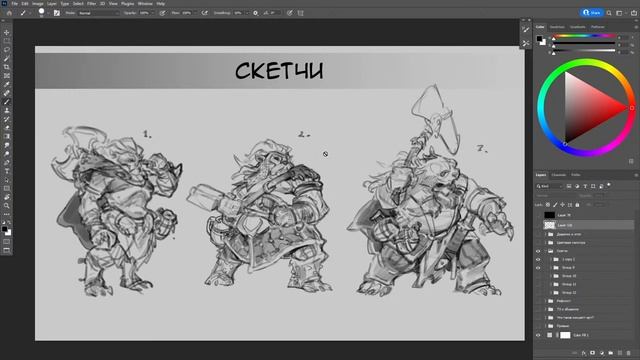Viewport: 640px width, 360px height.
Task: Show hidden Group 10 via visibility box
Action: tap(538, 276)
